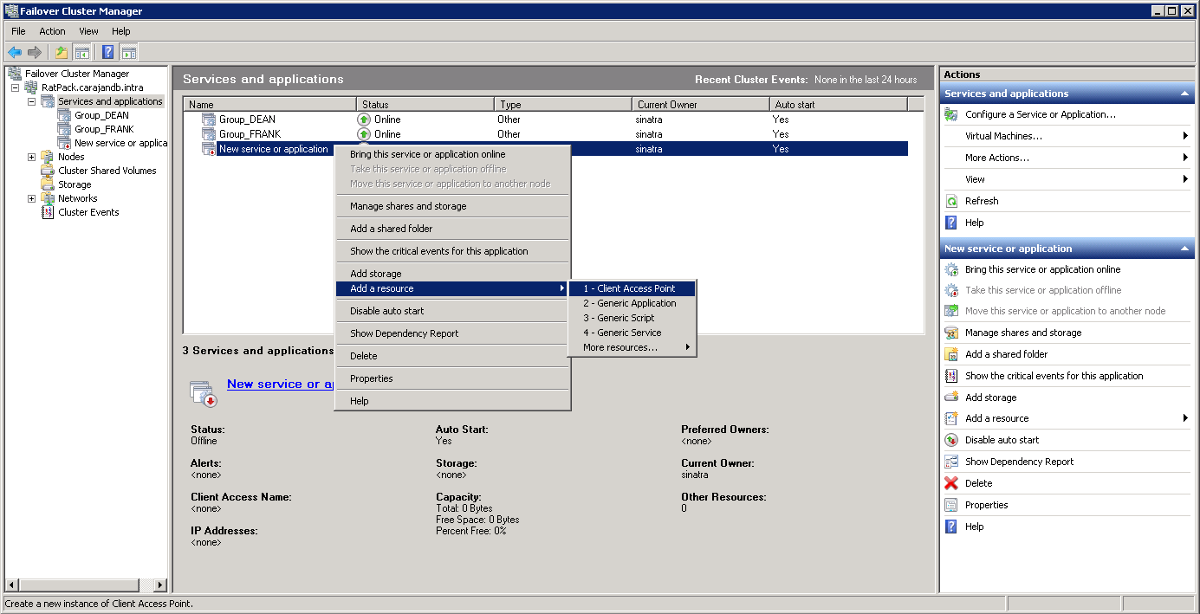Click the tree pane horizontal scrollbar
Image resolution: width=1200 pixels, height=614 pixels.
86,583
